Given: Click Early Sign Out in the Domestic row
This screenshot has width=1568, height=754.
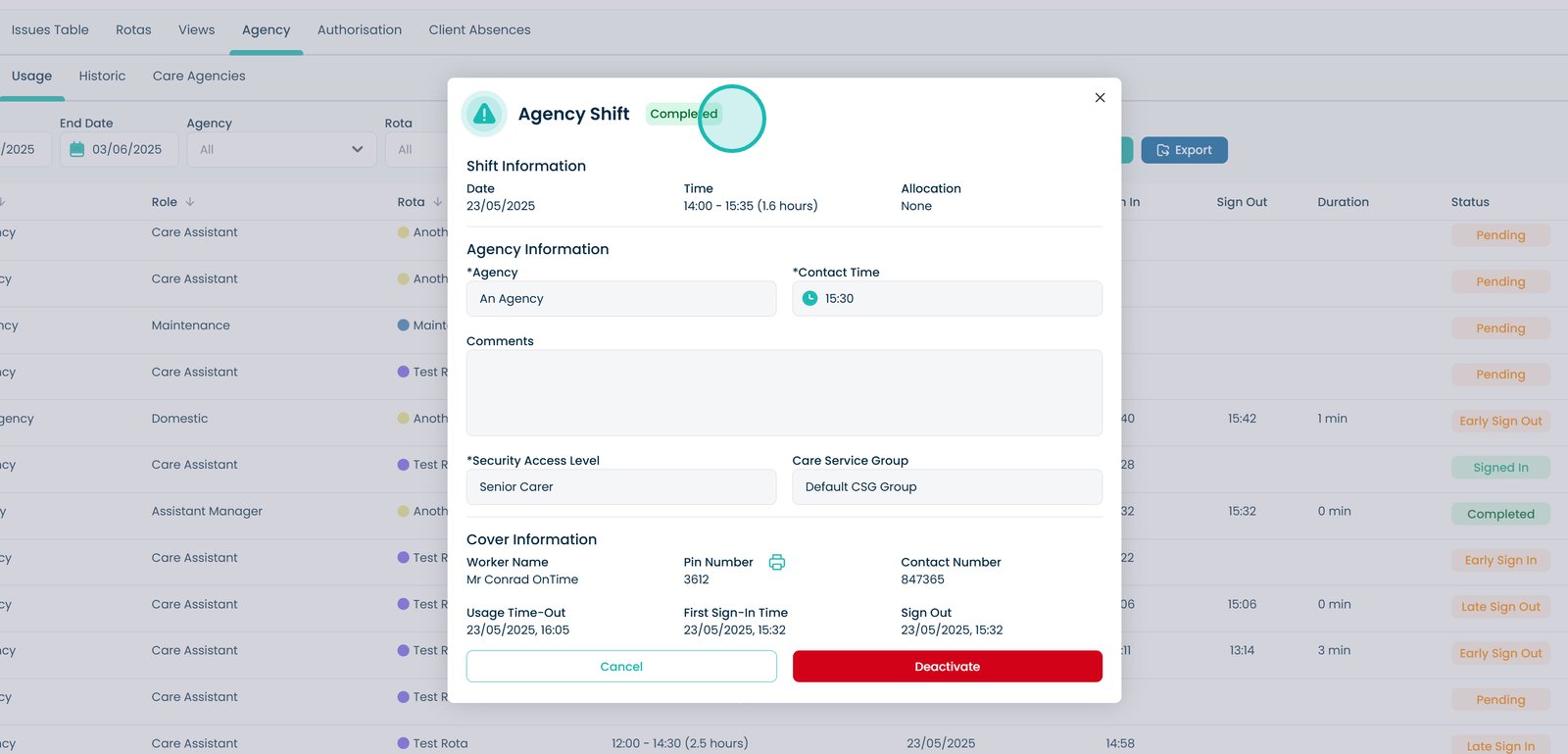Looking at the screenshot, I should click(x=1500, y=421).
